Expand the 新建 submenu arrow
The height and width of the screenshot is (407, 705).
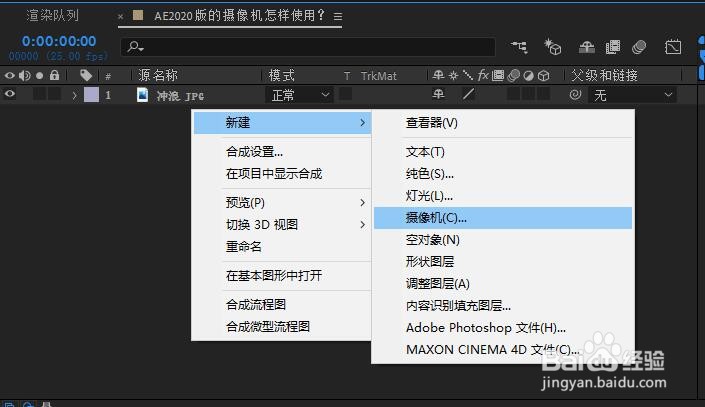362,122
